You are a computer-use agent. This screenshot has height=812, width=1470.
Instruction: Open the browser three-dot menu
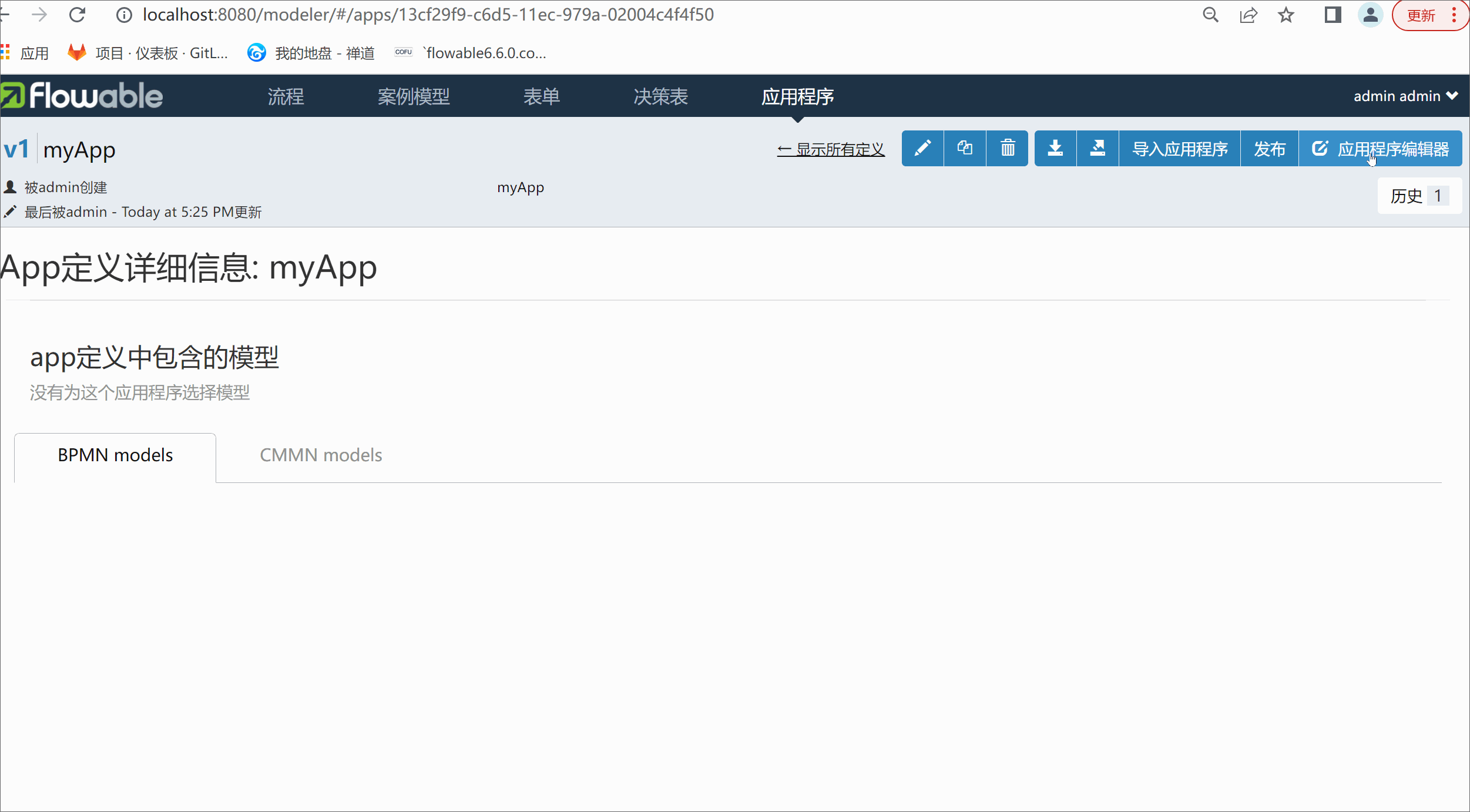pos(1454,15)
